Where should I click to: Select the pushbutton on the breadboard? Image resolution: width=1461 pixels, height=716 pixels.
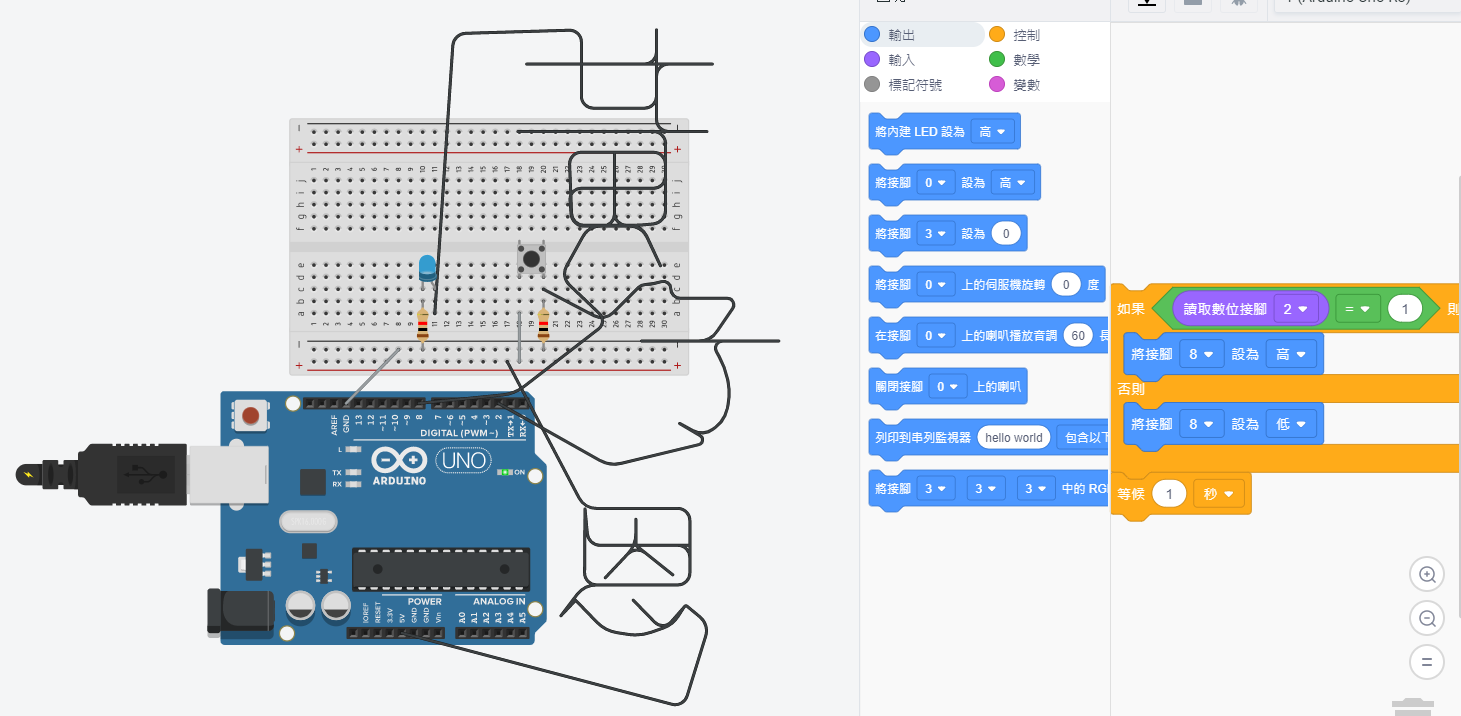pos(532,260)
